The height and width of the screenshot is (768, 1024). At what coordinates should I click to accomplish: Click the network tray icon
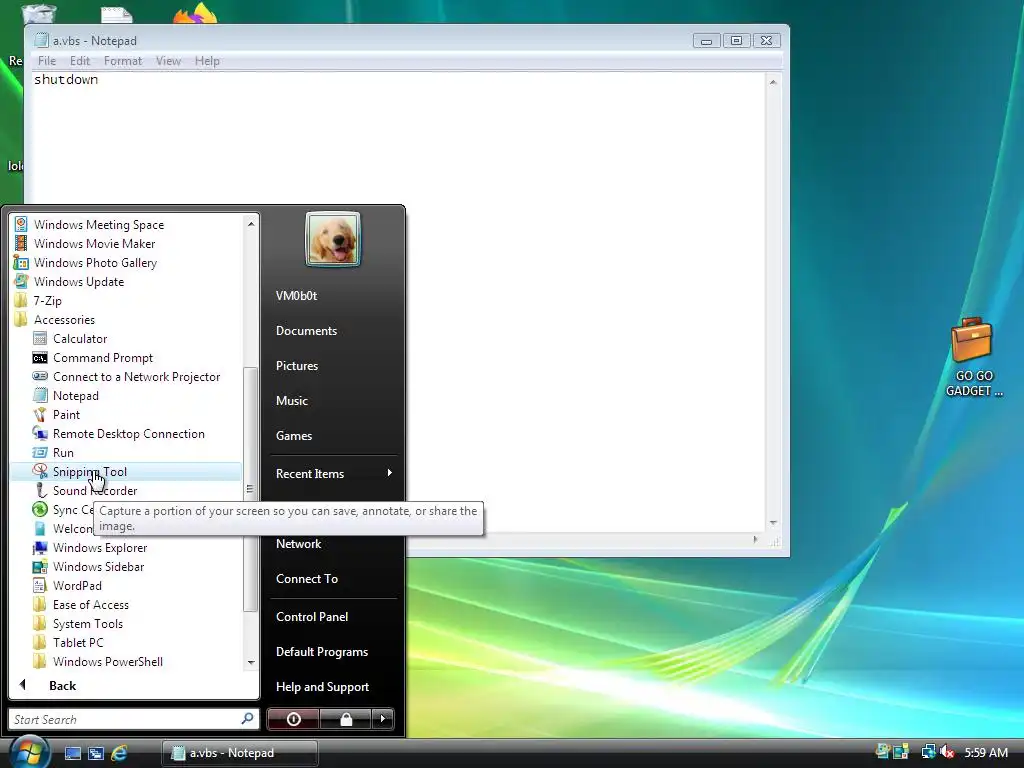928,752
